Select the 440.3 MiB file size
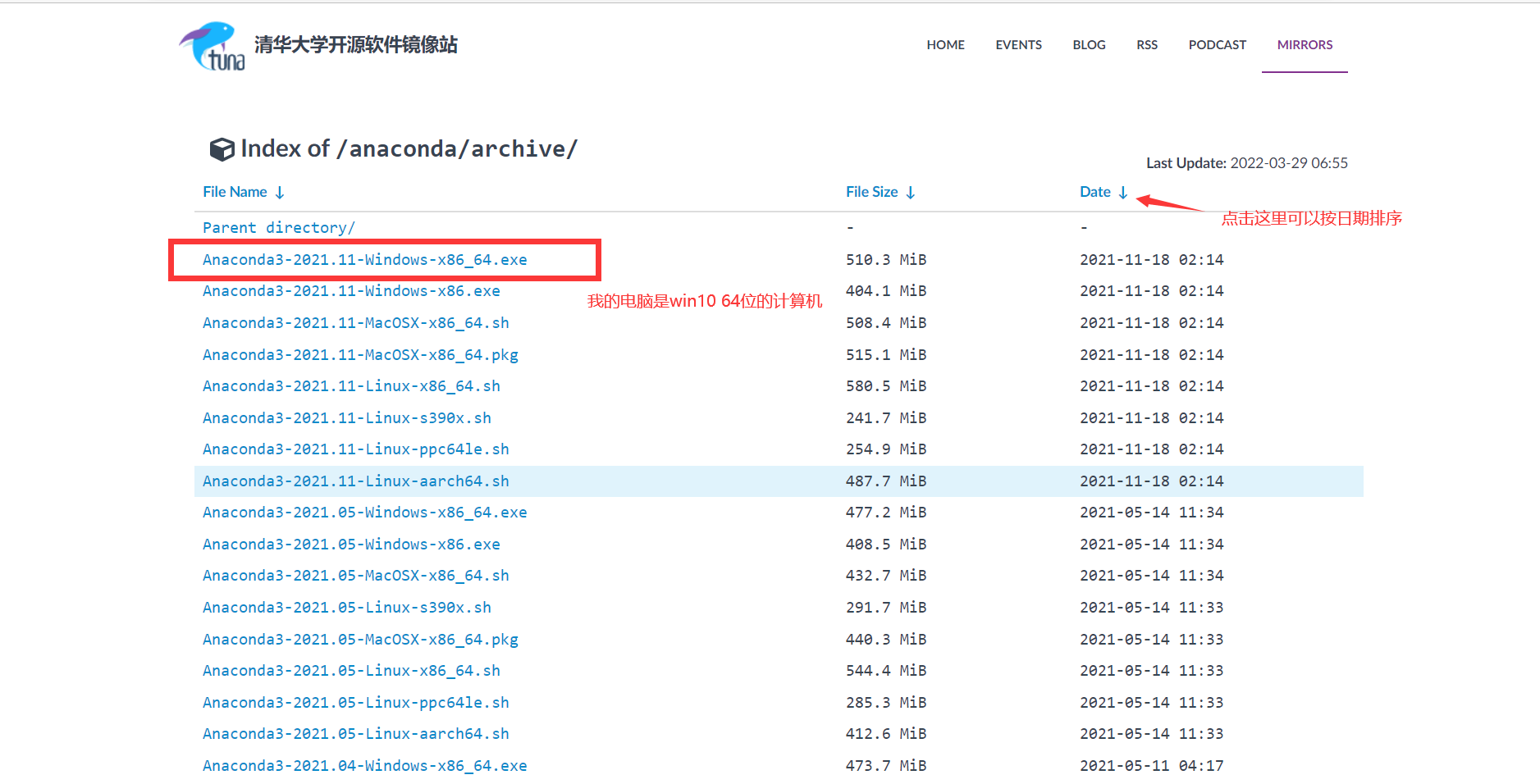 tap(886, 640)
